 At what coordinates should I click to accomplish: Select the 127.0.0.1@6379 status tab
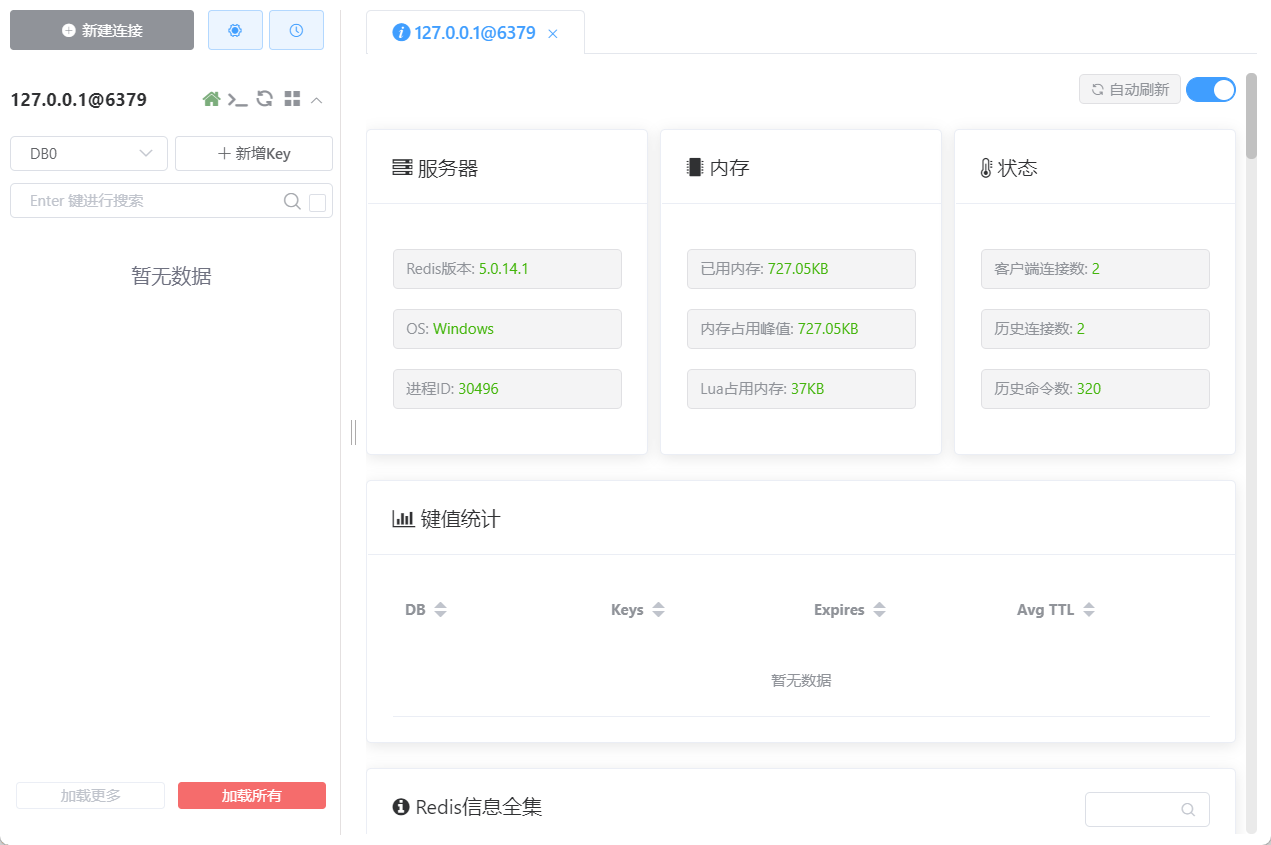coord(465,33)
